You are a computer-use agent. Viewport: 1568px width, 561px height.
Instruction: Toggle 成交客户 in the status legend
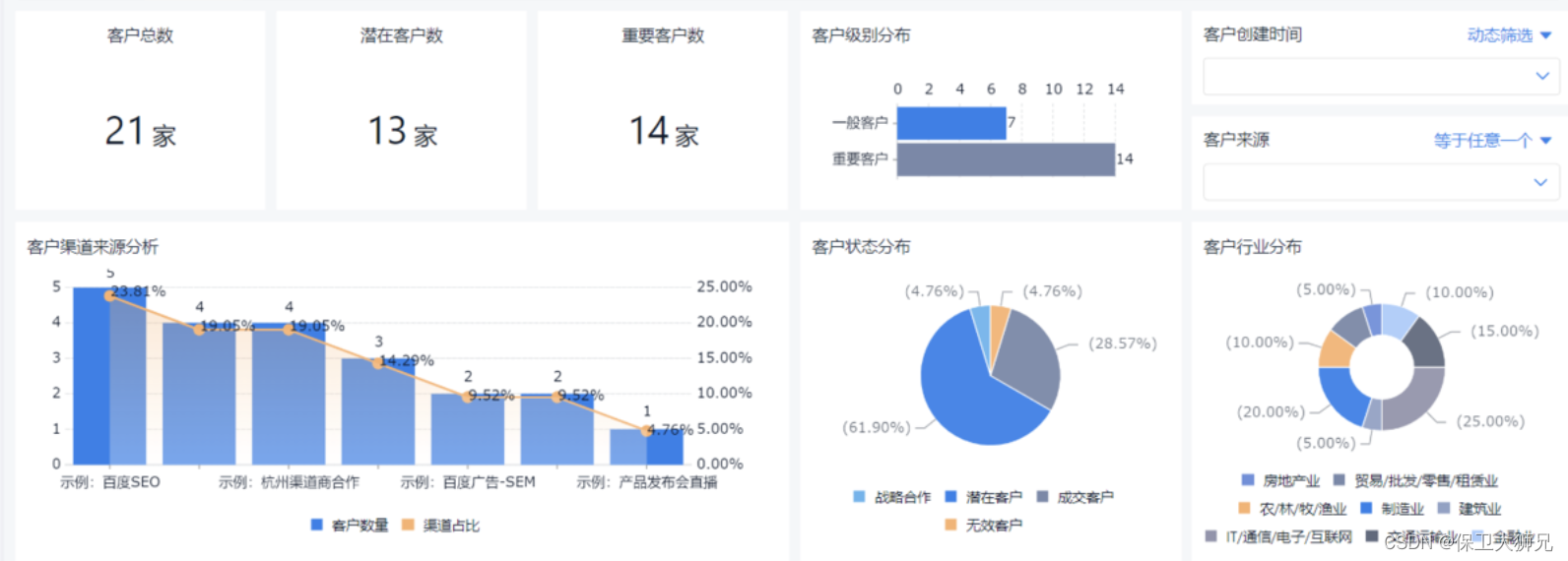1075,497
